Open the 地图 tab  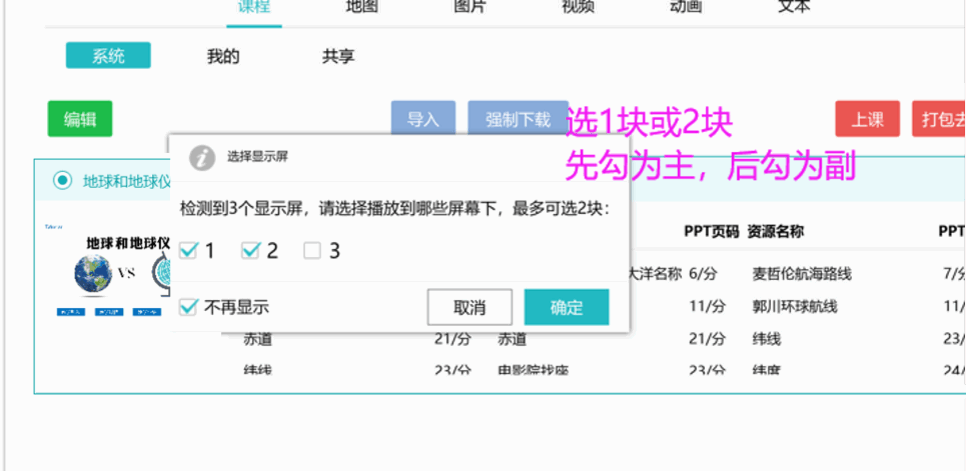coord(361,7)
